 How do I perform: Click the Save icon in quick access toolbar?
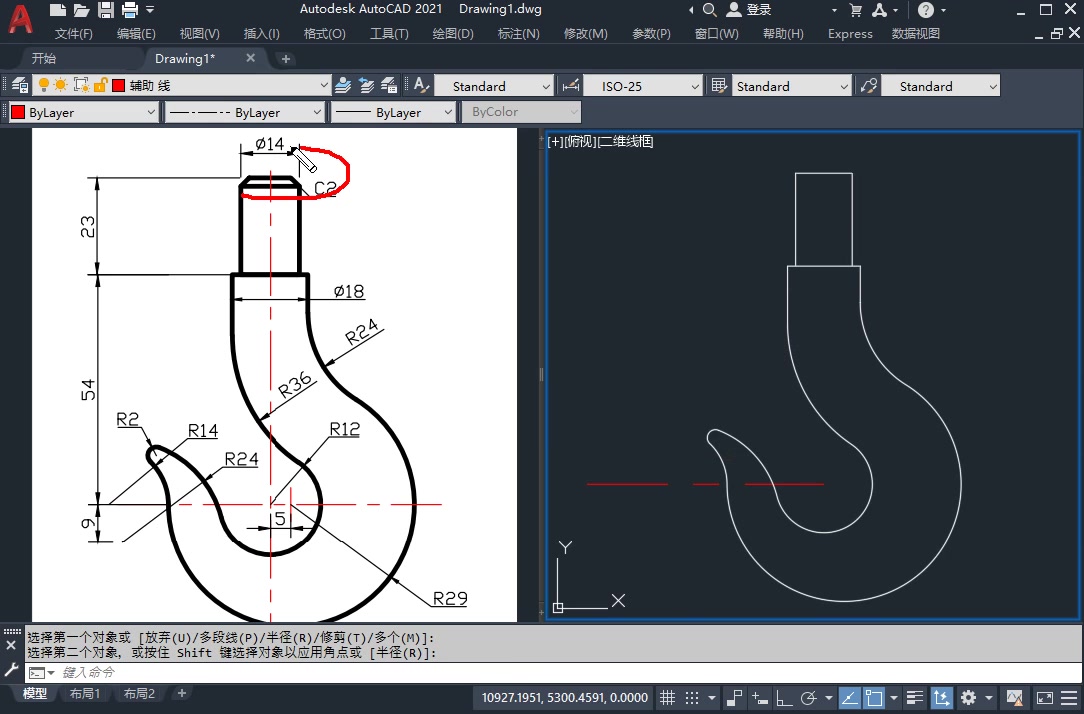tap(106, 10)
